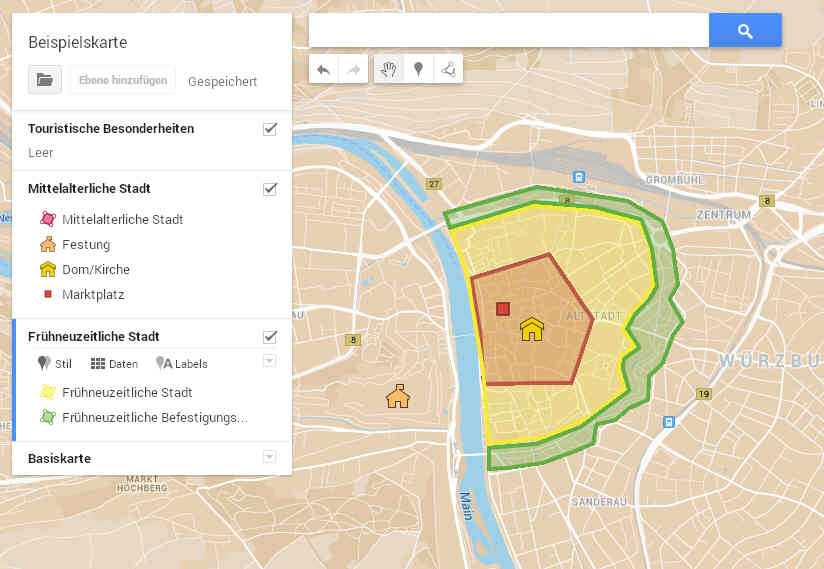Toggle Touristische Besonderheiten layer checkbox
Viewport: 824px width, 569px height.
pos(269,129)
